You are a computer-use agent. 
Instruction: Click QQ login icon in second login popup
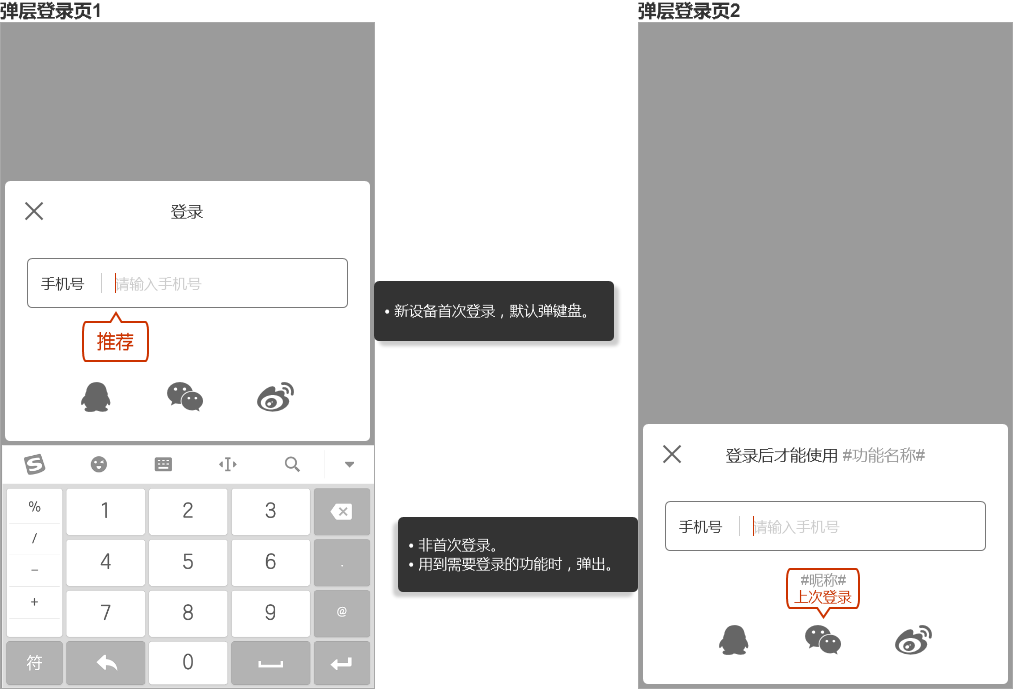733,639
